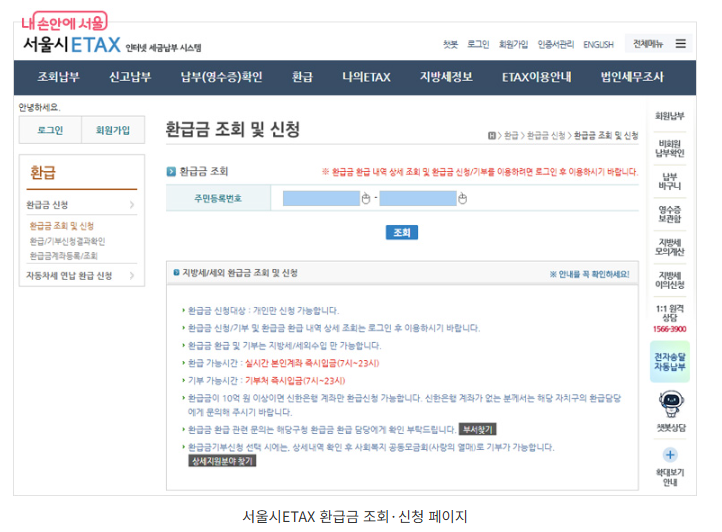Expand the 환급금 신청 chevron
Screen dimensions: 722x532
[132, 205]
